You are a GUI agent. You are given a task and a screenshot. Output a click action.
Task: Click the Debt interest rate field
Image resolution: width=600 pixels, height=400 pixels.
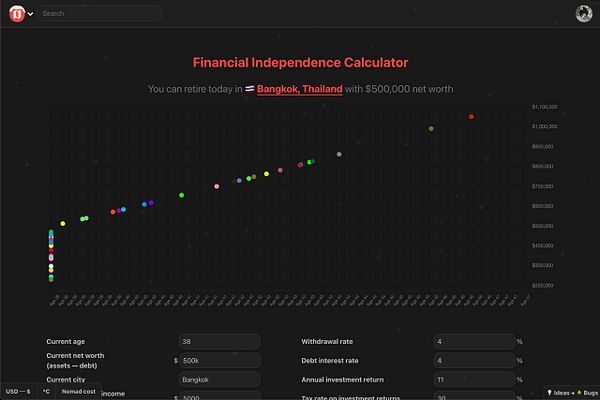pyautogui.click(x=474, y=361)
